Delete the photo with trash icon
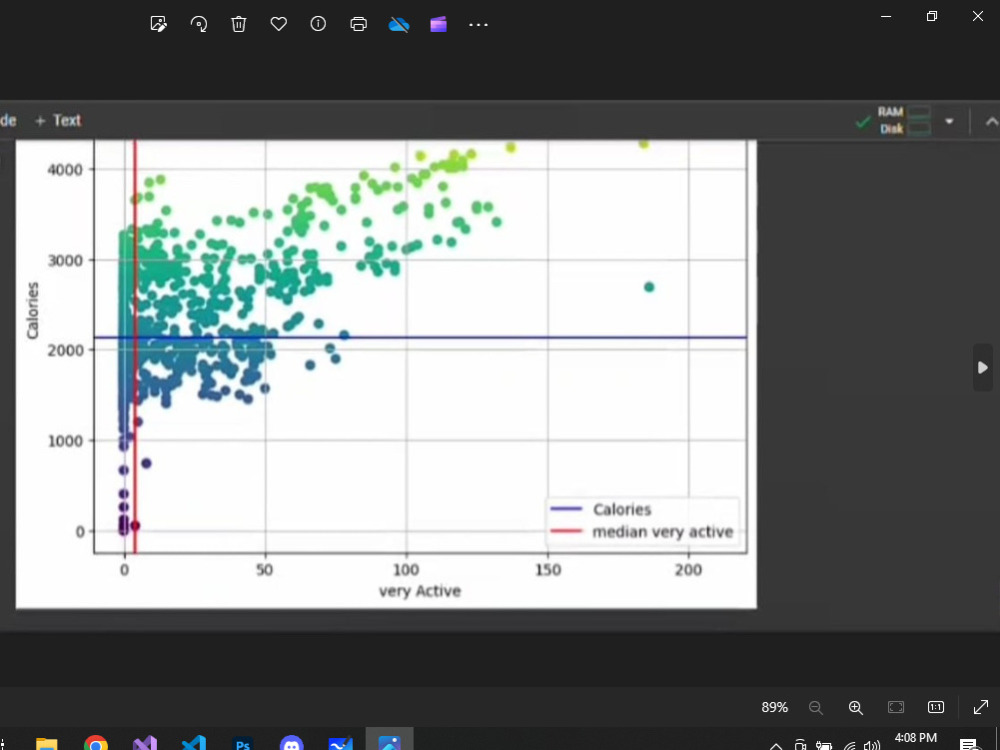 239,24
